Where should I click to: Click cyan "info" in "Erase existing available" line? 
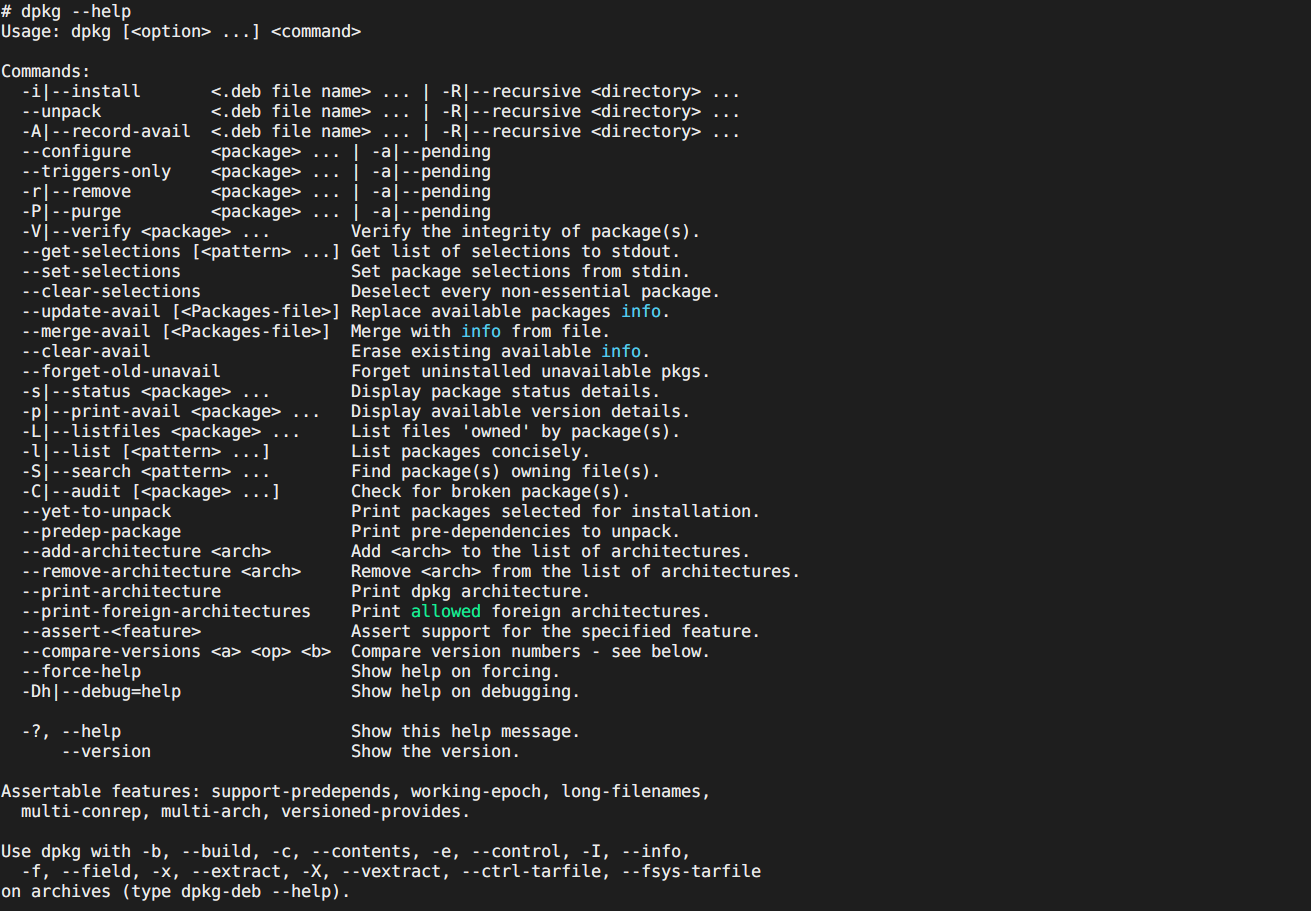click(621, 351)
